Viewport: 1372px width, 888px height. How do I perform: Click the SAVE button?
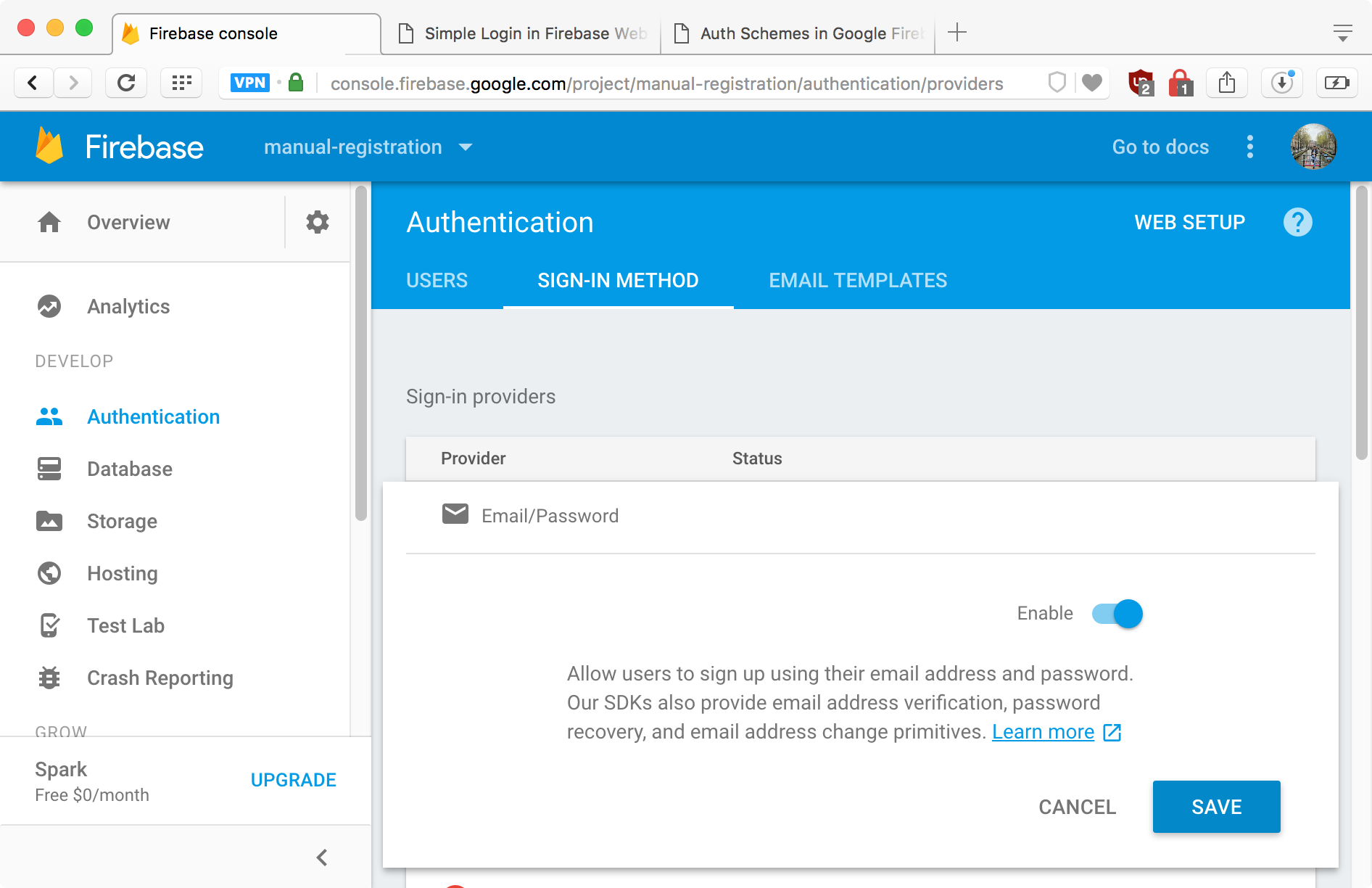pos(1217,807)
